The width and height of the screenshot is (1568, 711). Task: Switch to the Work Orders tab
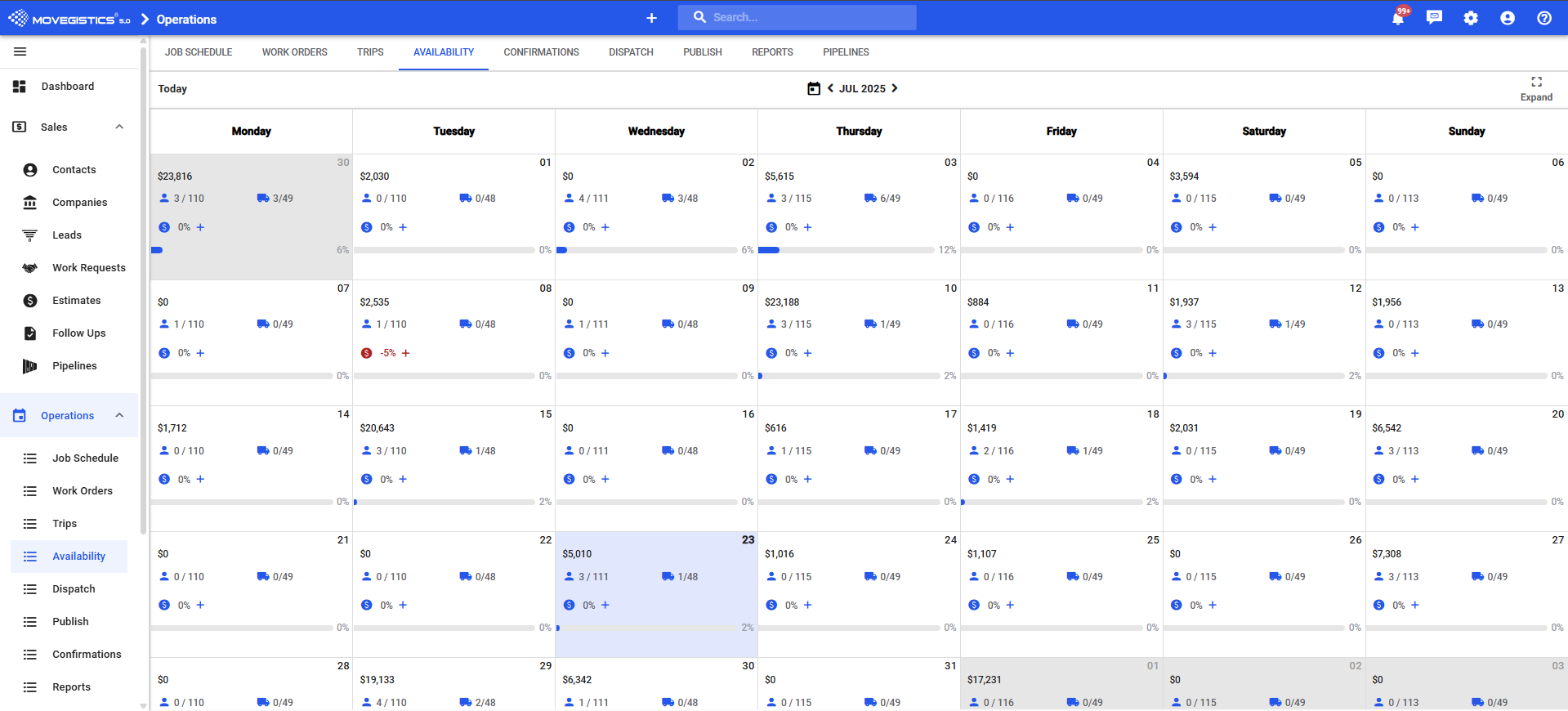pos(294,52)
